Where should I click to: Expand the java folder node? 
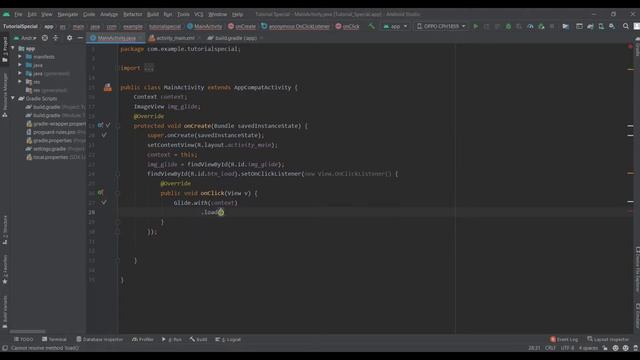coord(20,65)
